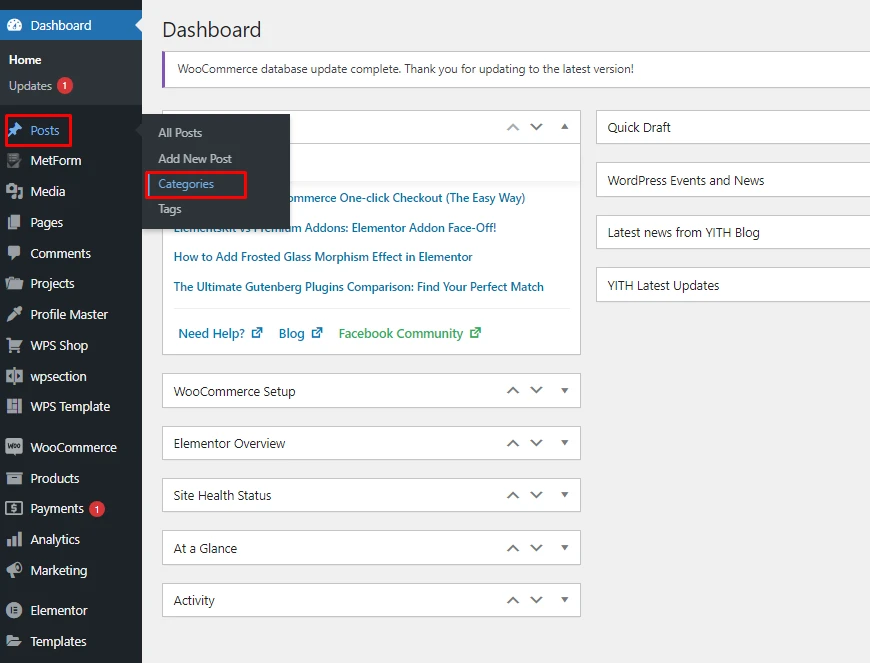Toggle the Activity panel open
Screen dimensions: 870x663
[564, 600]
